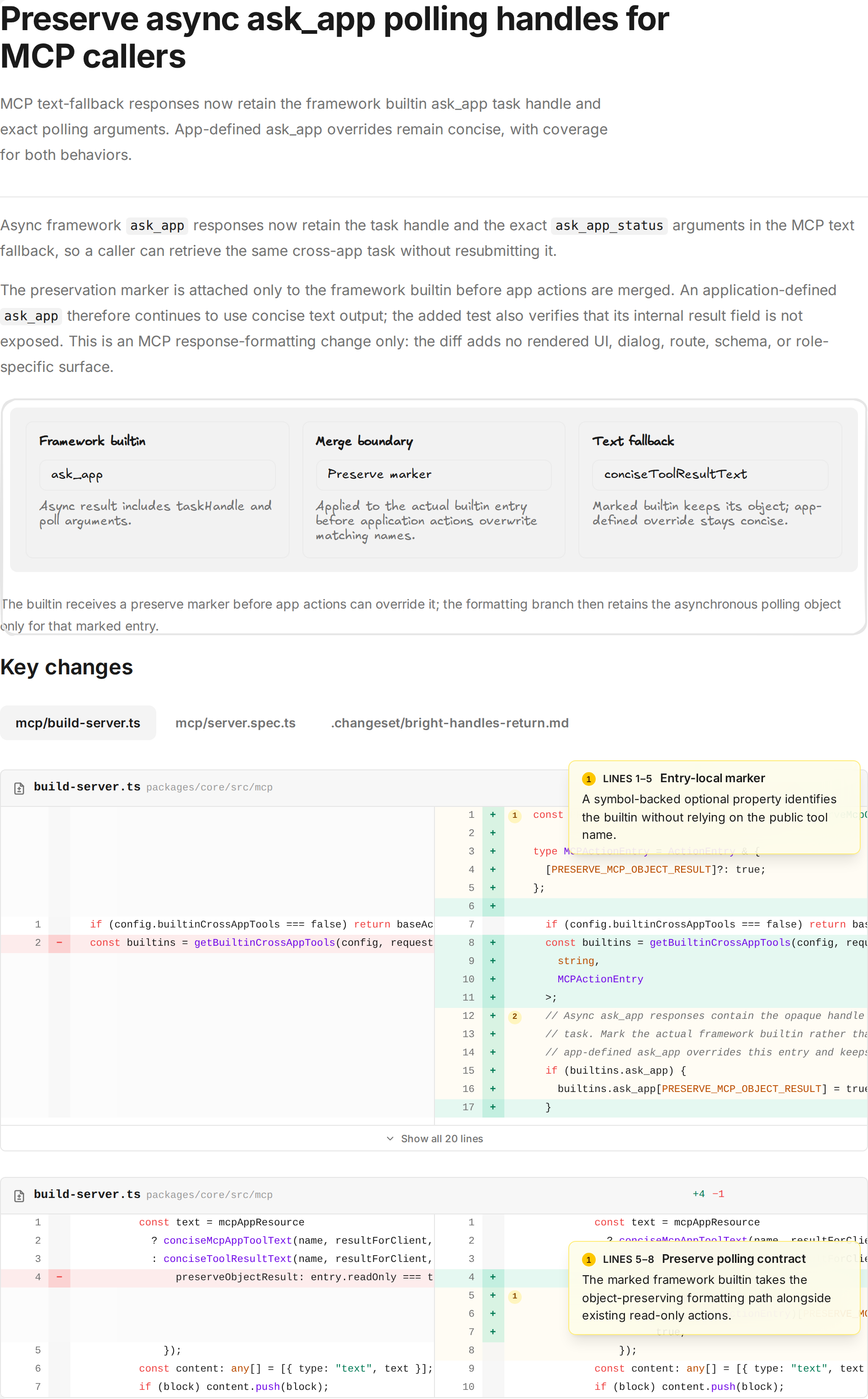This screenshot has width=868, height=1399.
Task: Click annotation marker 1 on line 1 of first diff
Action: pyautogui.click(x=514, y=815)
